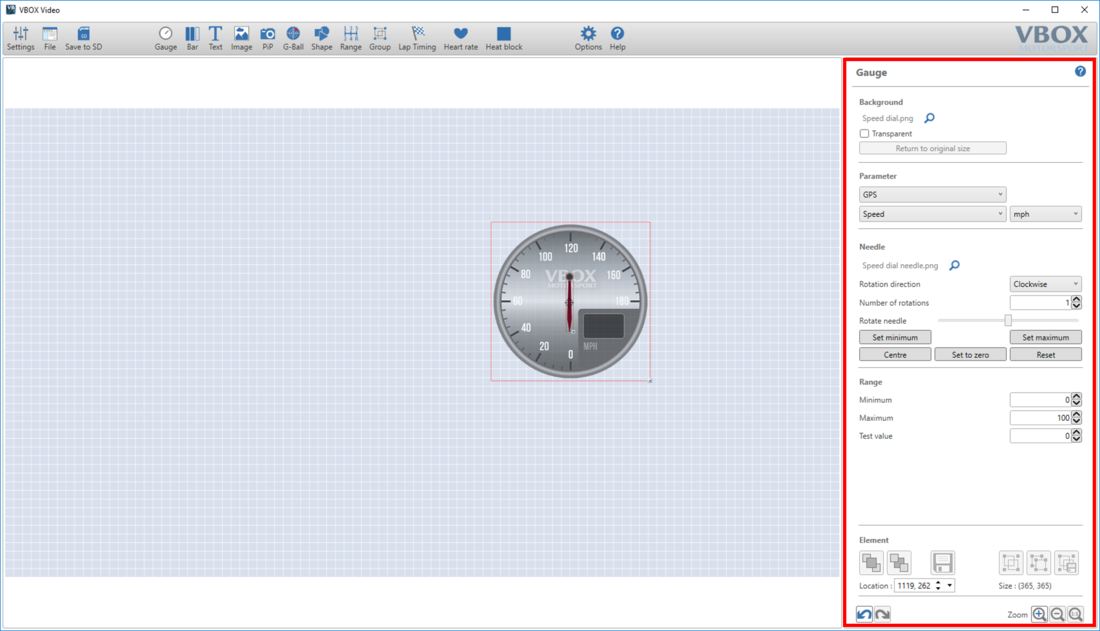Click the Centre button
Screen dimensions: 1100x631
[895, 354]
